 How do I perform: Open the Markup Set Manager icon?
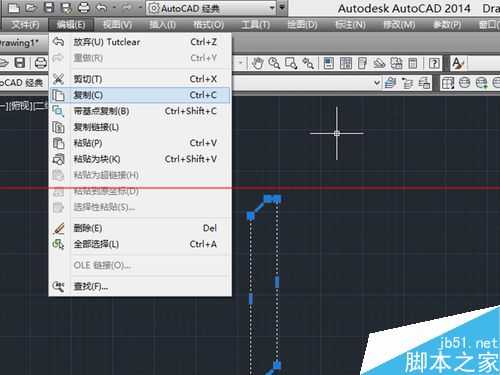(x=396, y=63)
